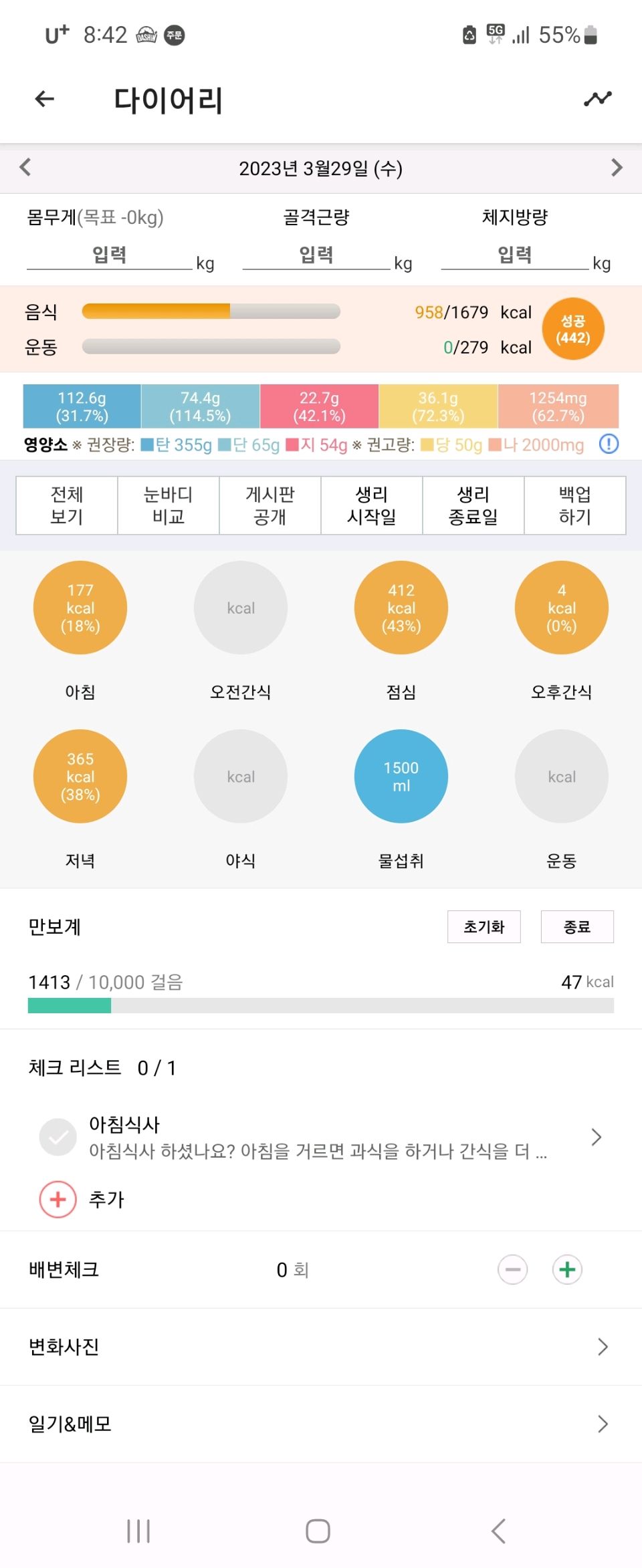Select the 전체 보기 tab
Image resolution: width=642 pixels, height=1568 pixels.
point(67,505)
